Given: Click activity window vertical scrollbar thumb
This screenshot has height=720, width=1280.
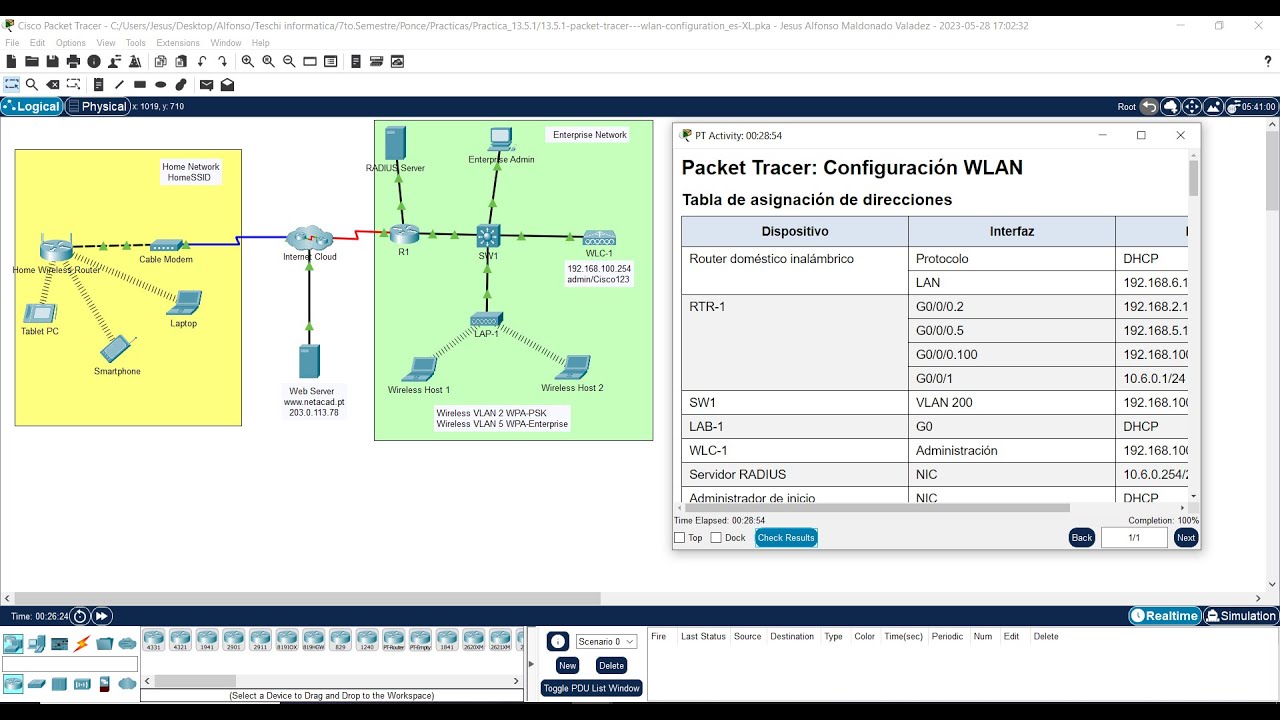Looking at the screenshot, I should (1193, 178).
